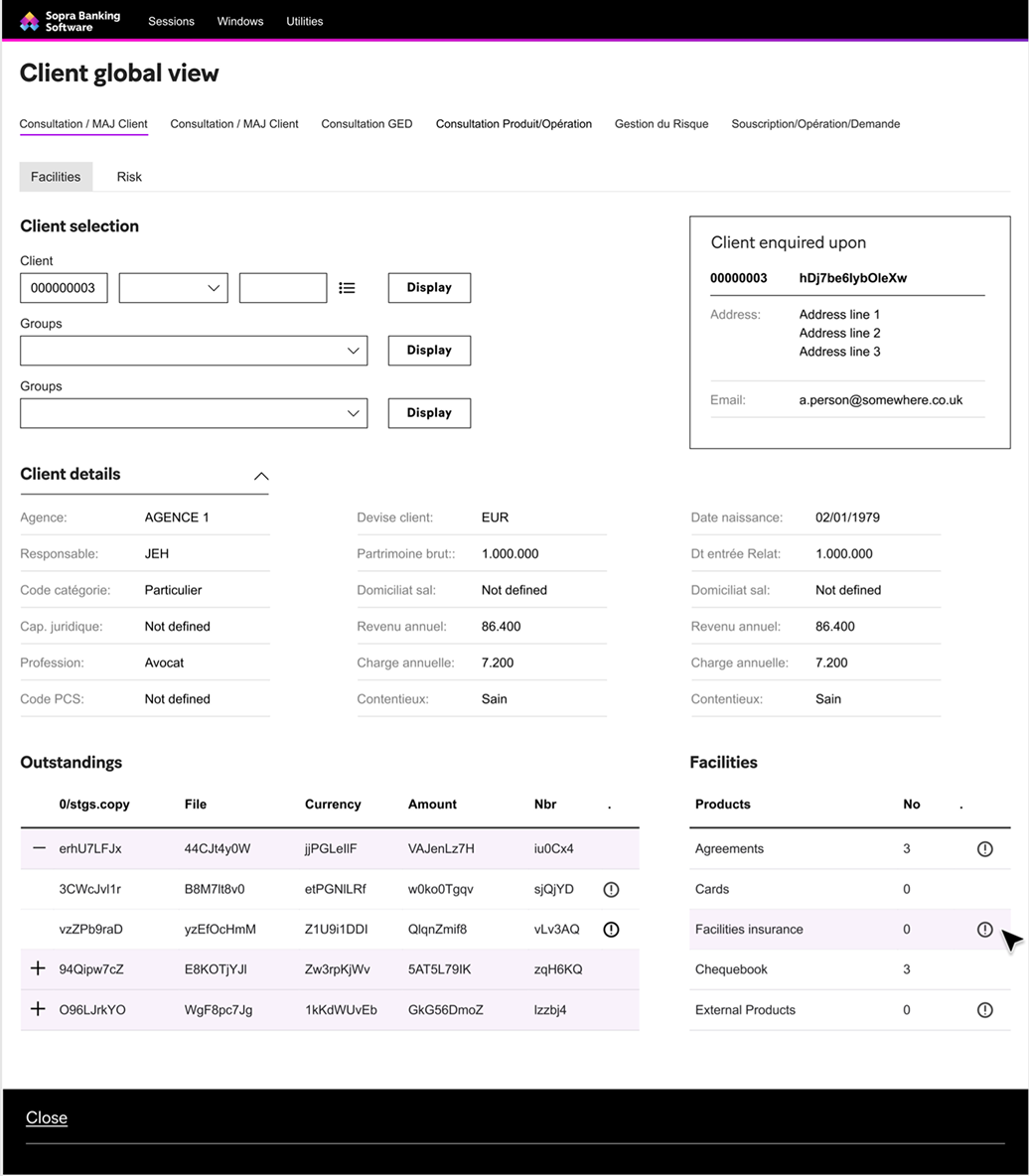Click the email a.person@somewhere.co.uk
Viewport: 1029px width, 1176px height.
[880, 400]
